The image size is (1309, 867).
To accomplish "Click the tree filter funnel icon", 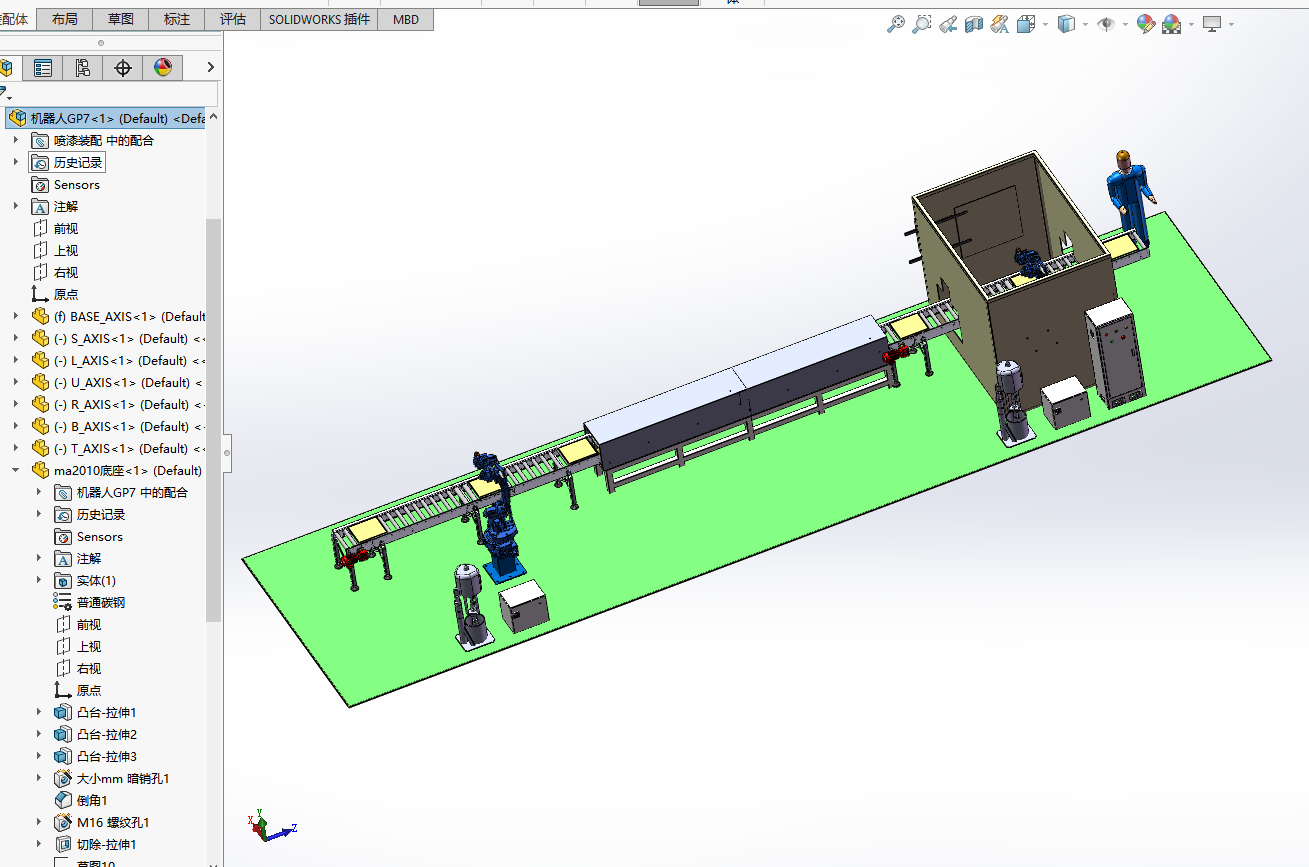I will 5,94.
